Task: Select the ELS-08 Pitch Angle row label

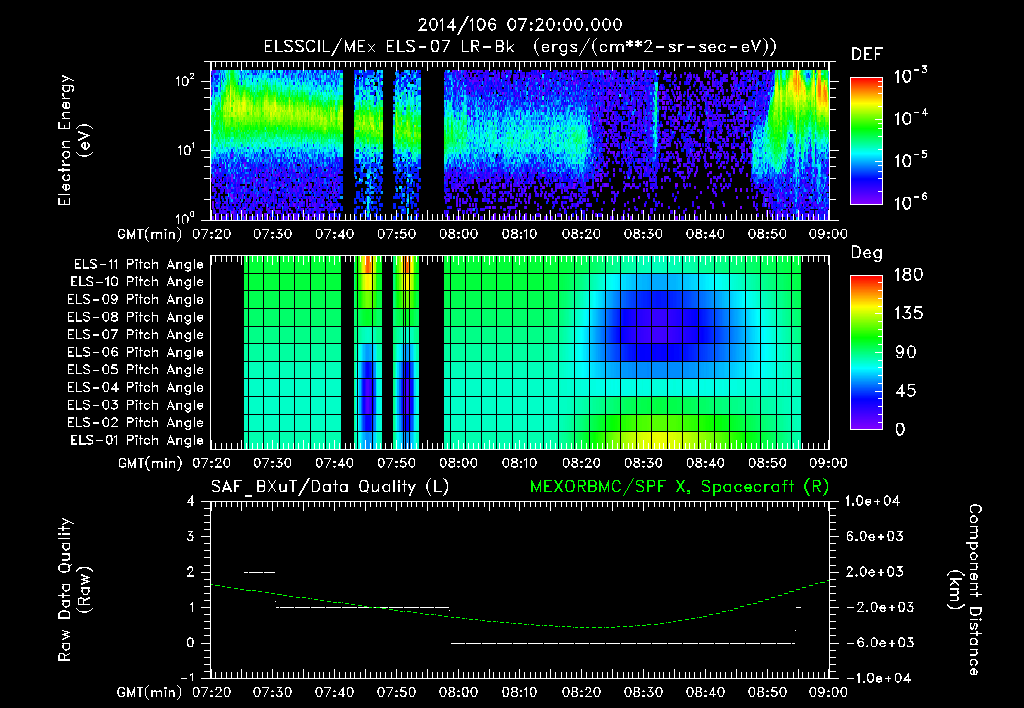Action: coord(136,317)
